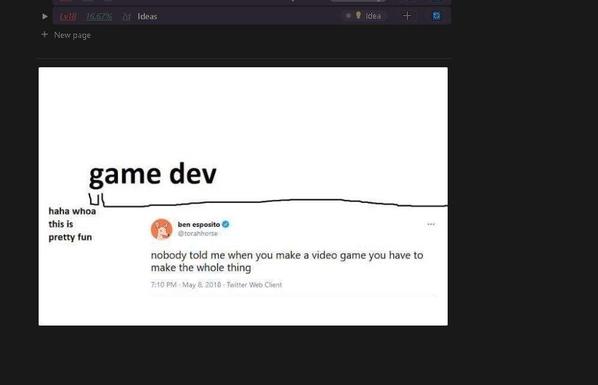598x385 pixels.
Task: Click the red count link in Ideas row
Action: [68, 16]
